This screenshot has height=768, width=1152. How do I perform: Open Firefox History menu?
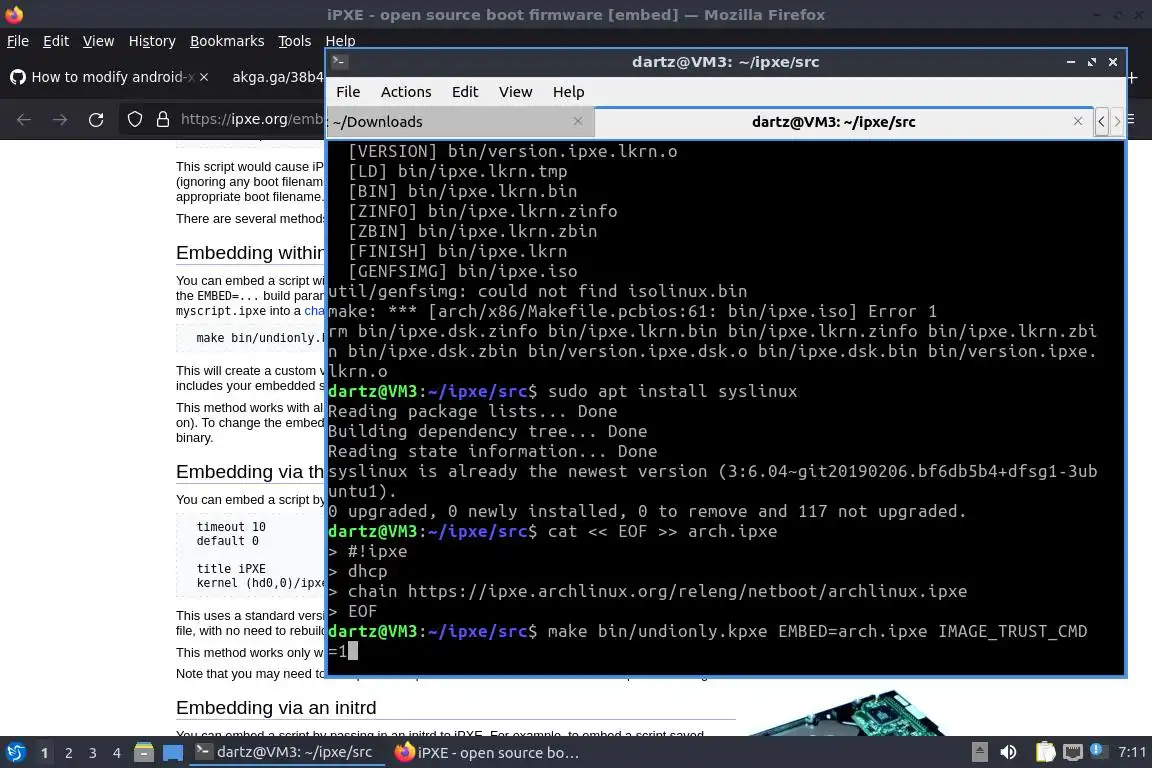coord(152,41)
